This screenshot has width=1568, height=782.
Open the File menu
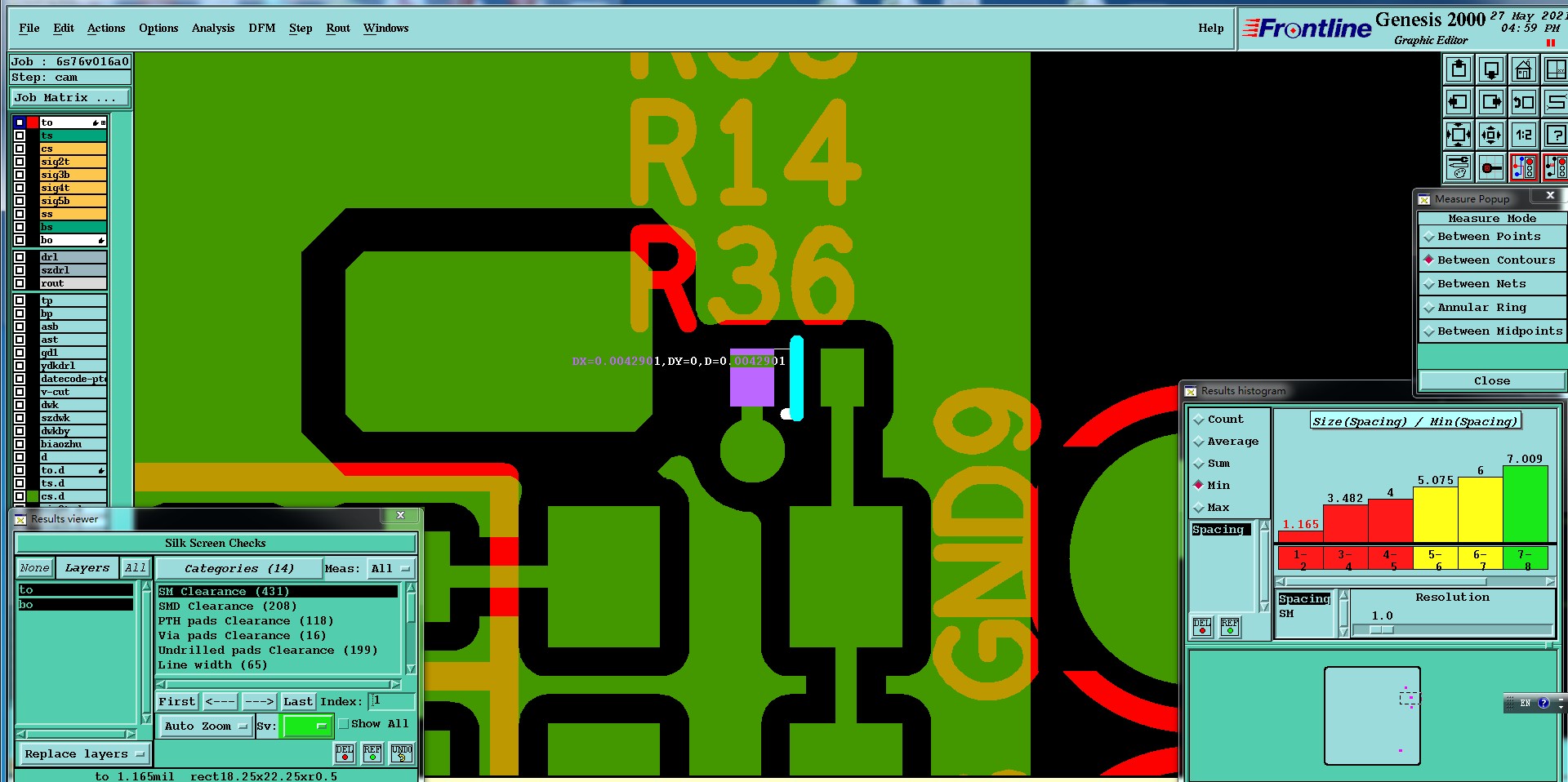pos(29,29)
